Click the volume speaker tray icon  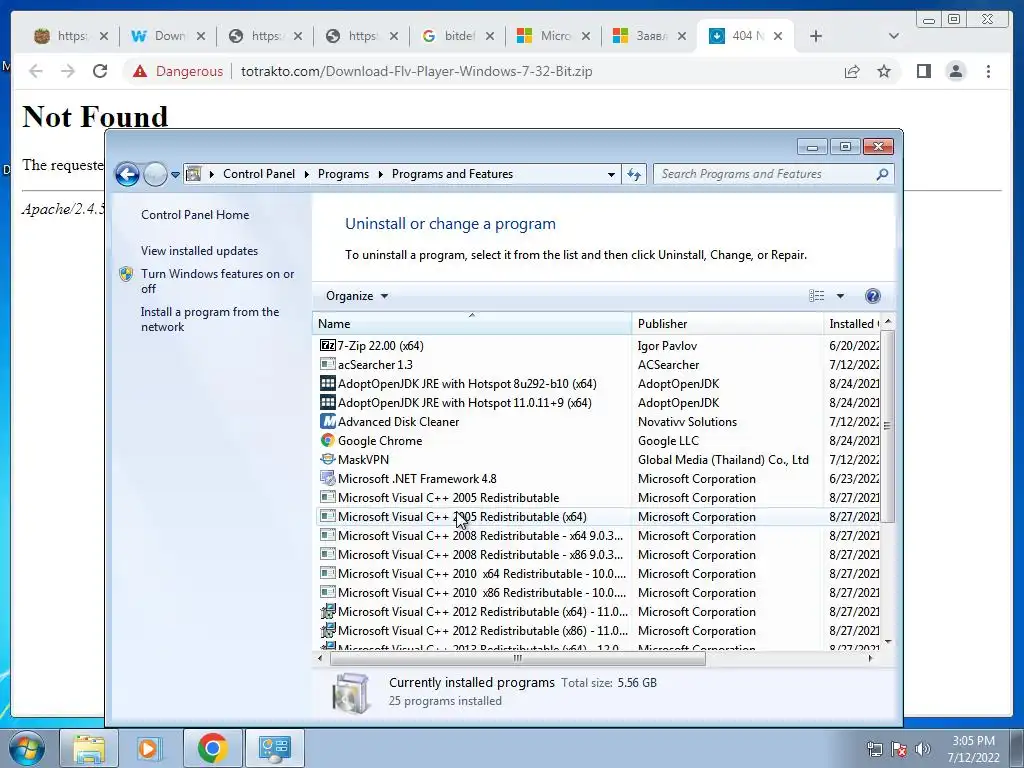pos(922,749)
